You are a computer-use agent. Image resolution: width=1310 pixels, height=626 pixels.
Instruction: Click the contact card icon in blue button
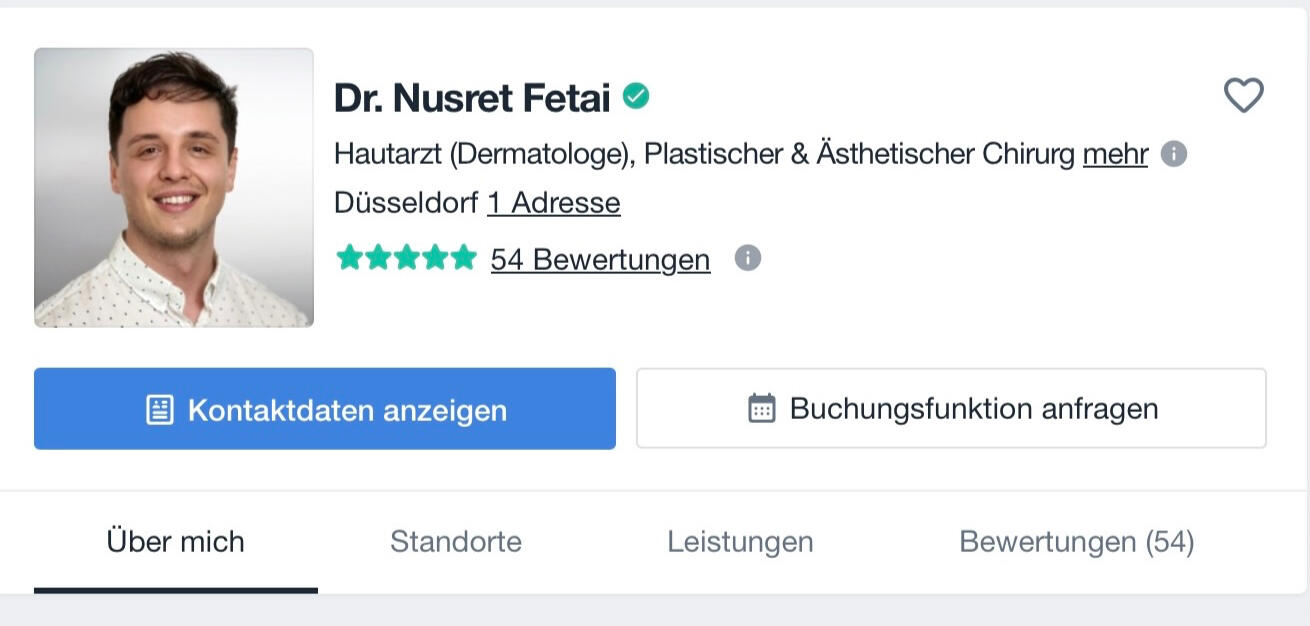pos(160,409)
